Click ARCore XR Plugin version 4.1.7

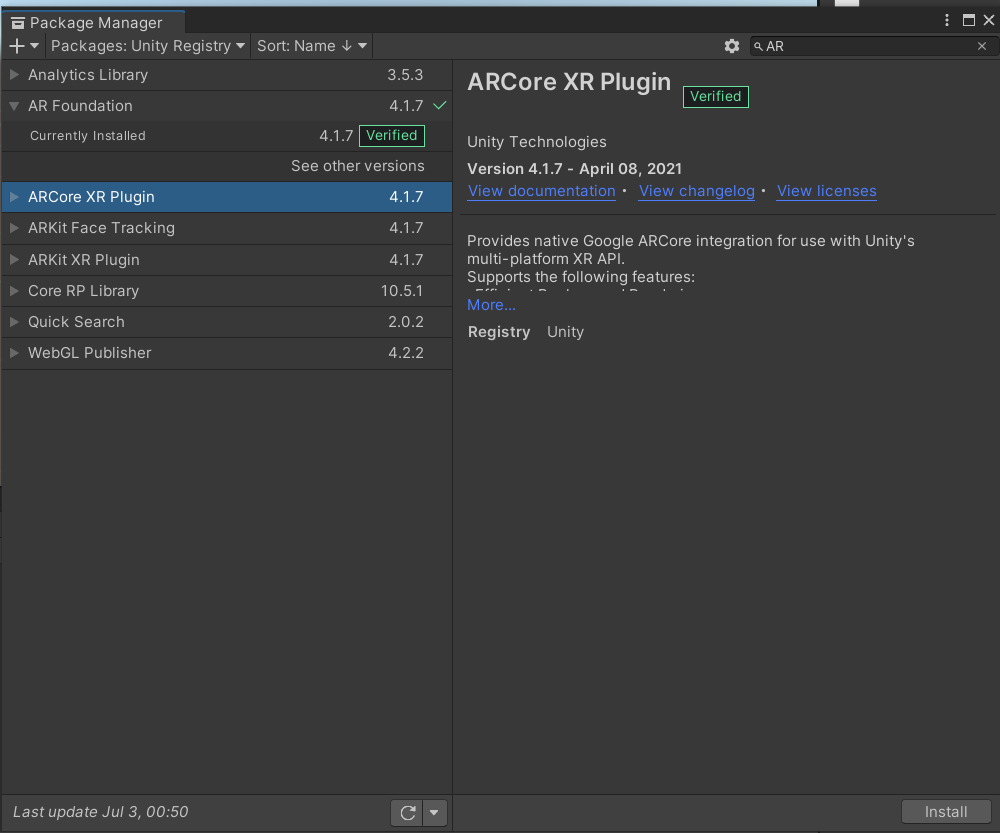(406, 197)
